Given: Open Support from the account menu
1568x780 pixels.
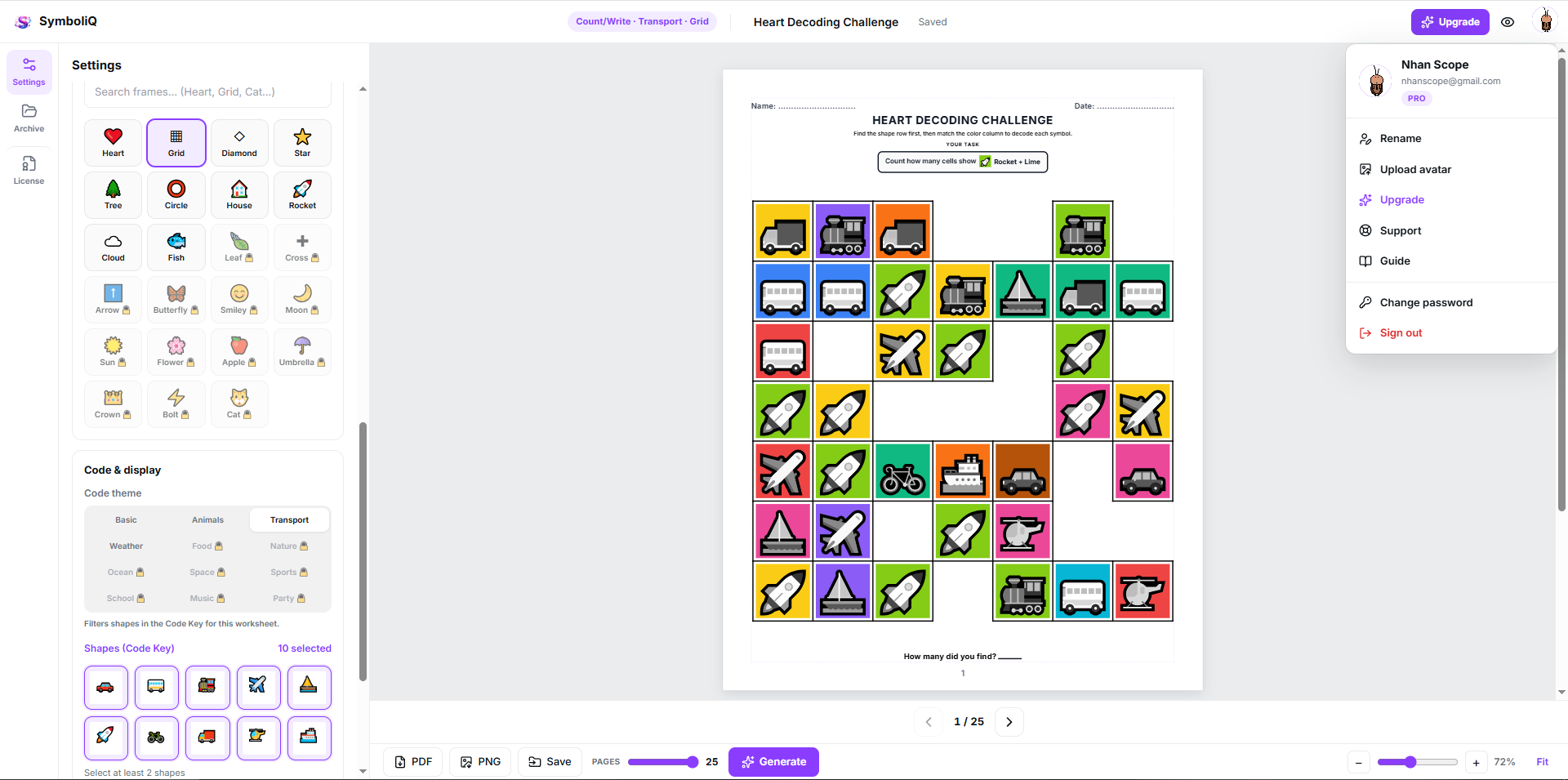Looking at the screenshot, I should (x=1451, y=230).
